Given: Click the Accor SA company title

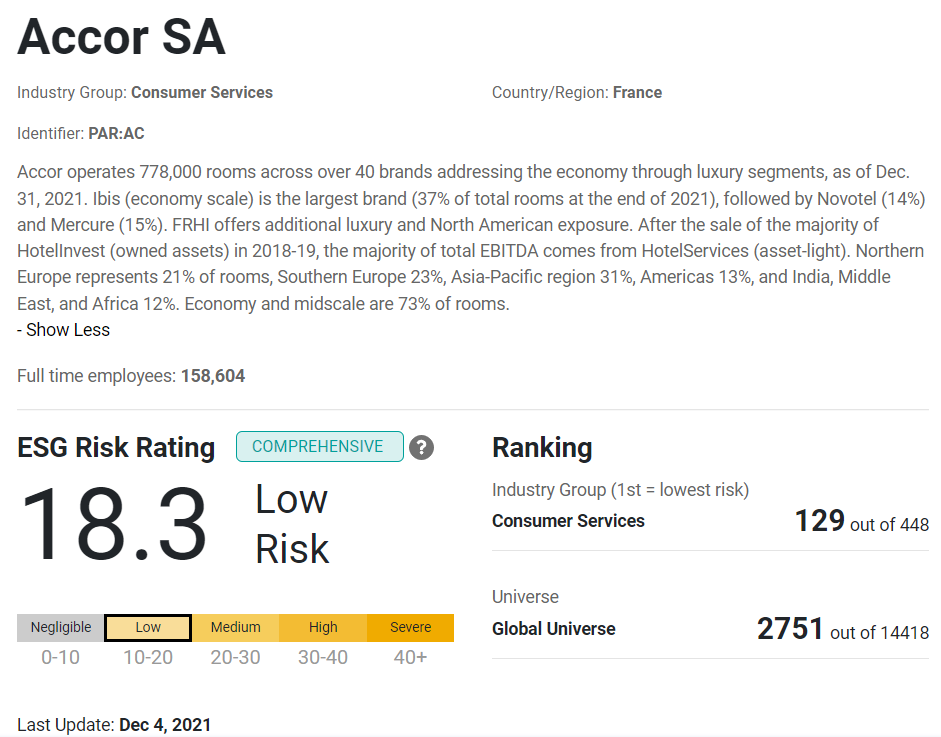Looking at the screenshot, I should pyautogui.click(x=121, y=37).
